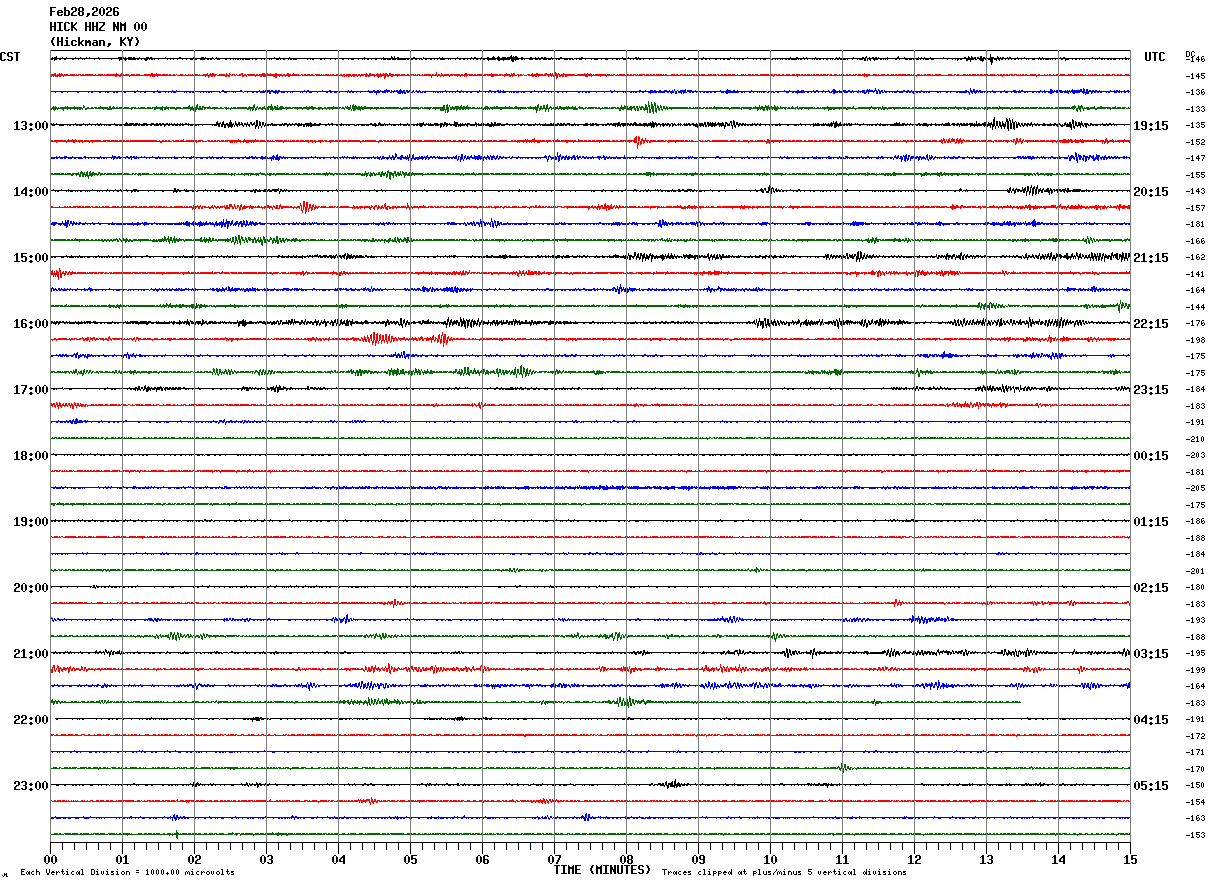Click the 03:15 UTC row label
The height and width of the screenshot is (886, 1210).
pos(1151,654)
